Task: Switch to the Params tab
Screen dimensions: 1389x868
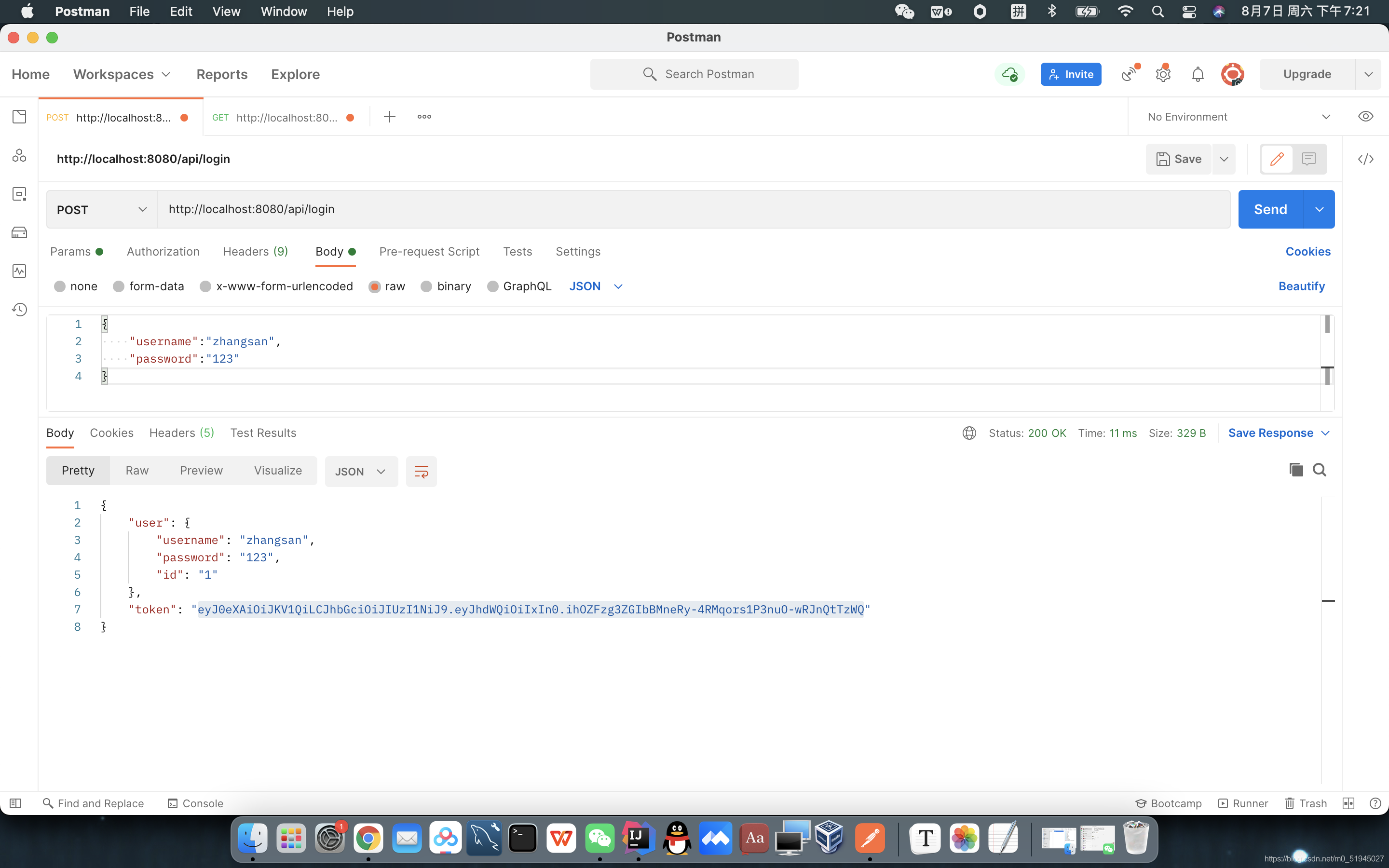Action: pyautogui.click(x=76, y=251)
